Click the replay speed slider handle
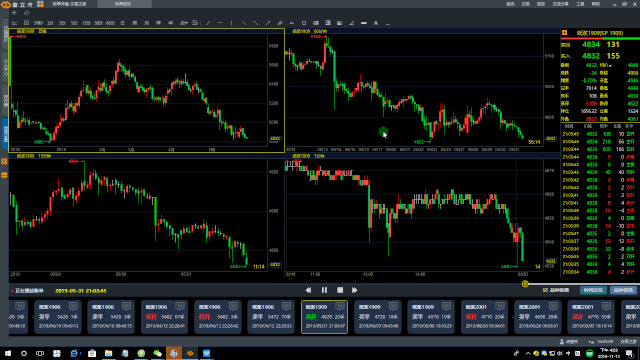Image resolution: width=640 pixels, height=360 pixels. 525,284
